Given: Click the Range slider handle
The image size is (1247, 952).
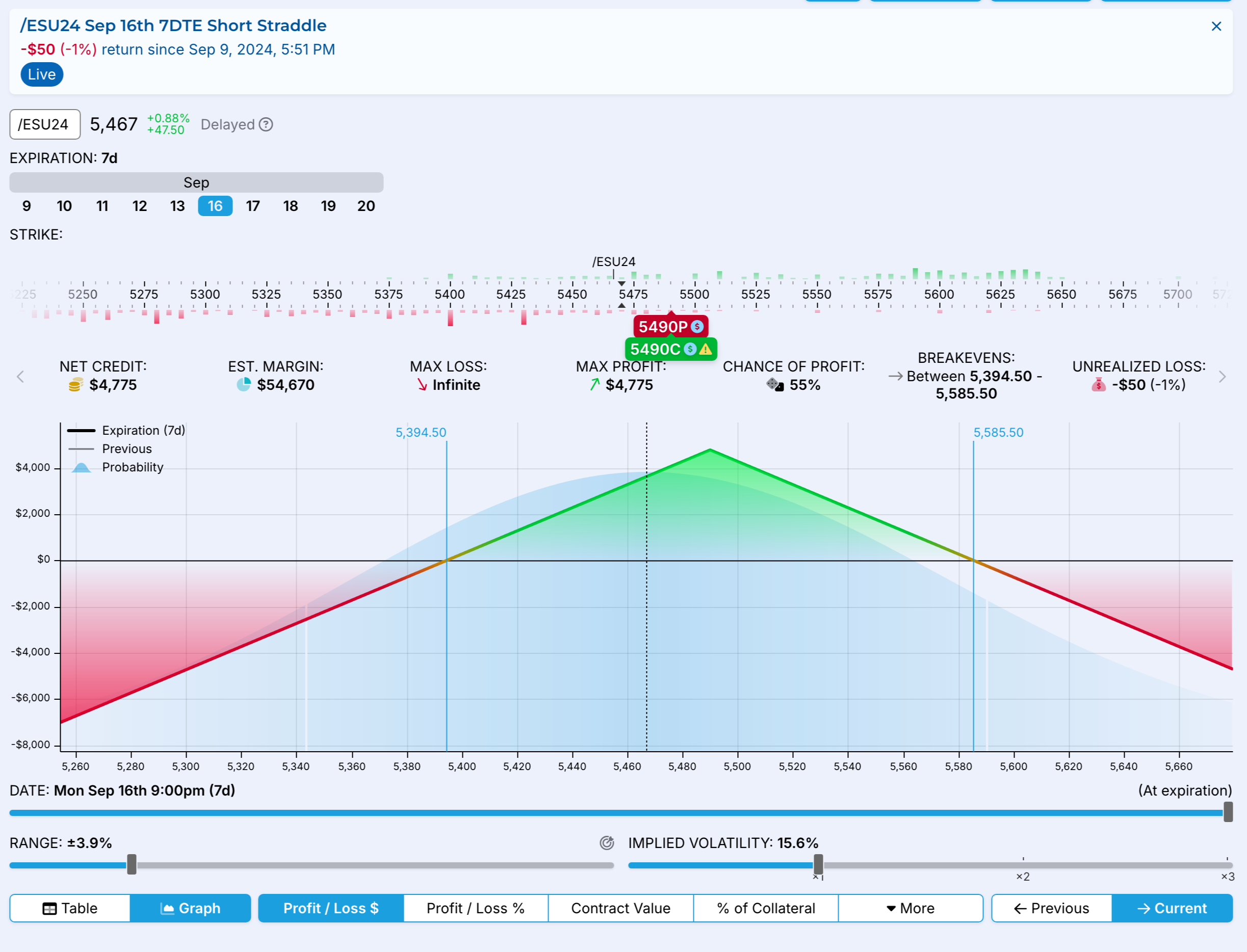Looking at the screenshot, I should [x=132, y=865].
